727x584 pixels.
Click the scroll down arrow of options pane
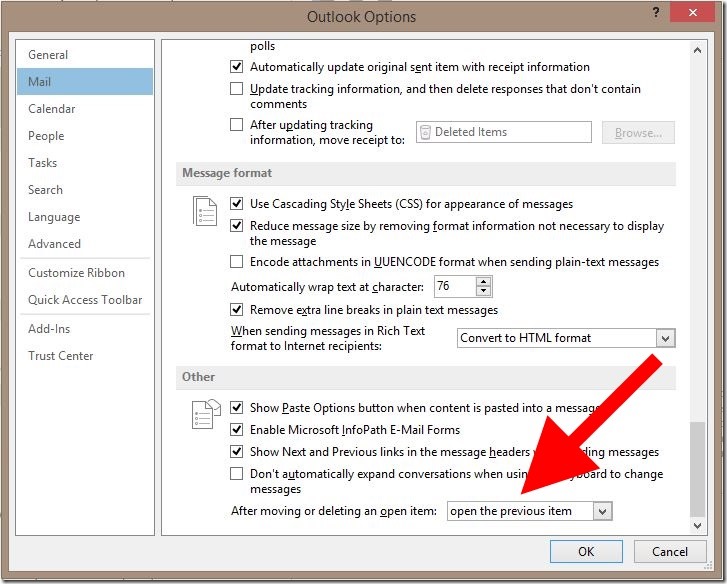pos(697,525)
